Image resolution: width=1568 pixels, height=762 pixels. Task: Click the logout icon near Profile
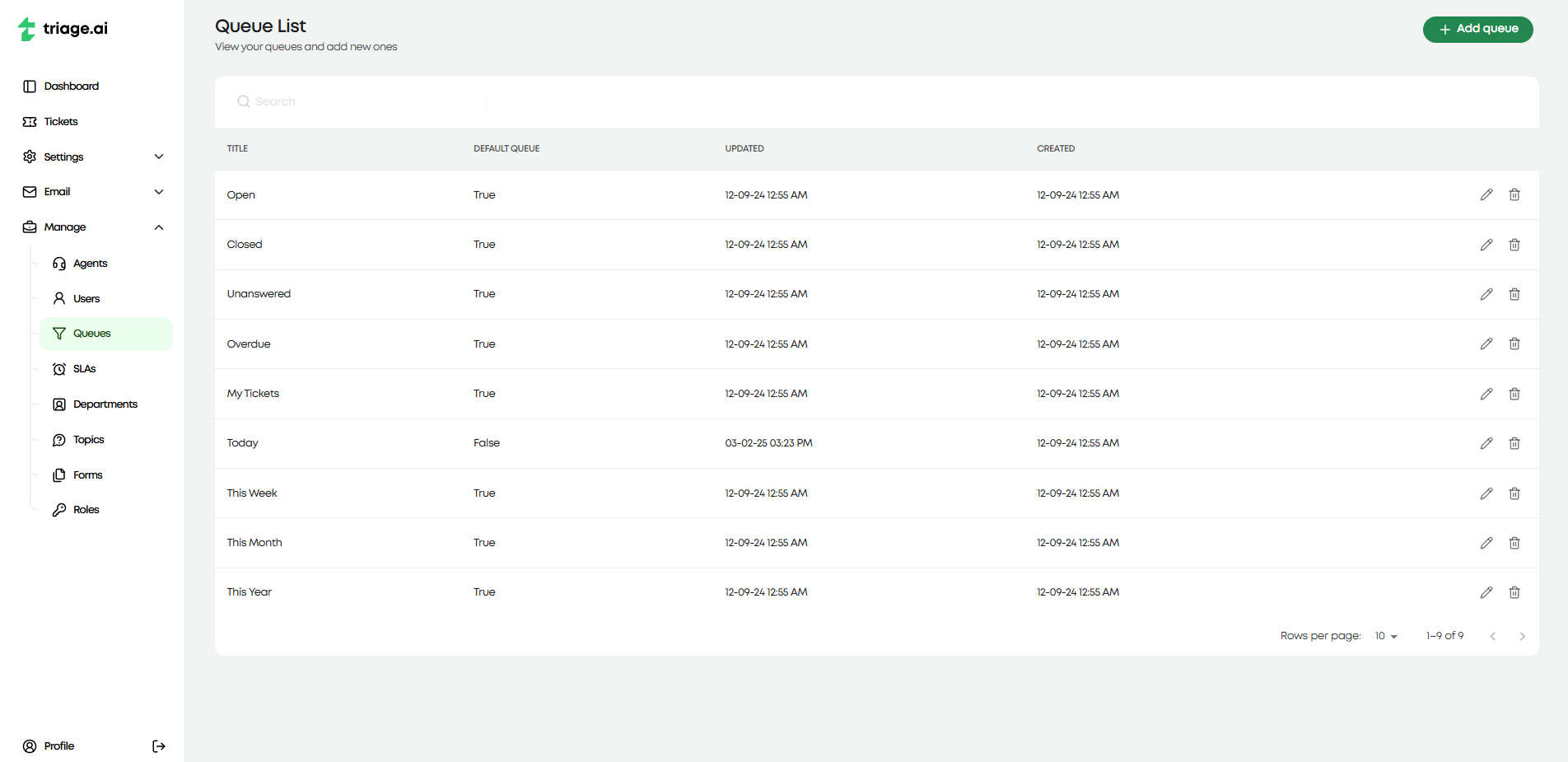[158, 746]
